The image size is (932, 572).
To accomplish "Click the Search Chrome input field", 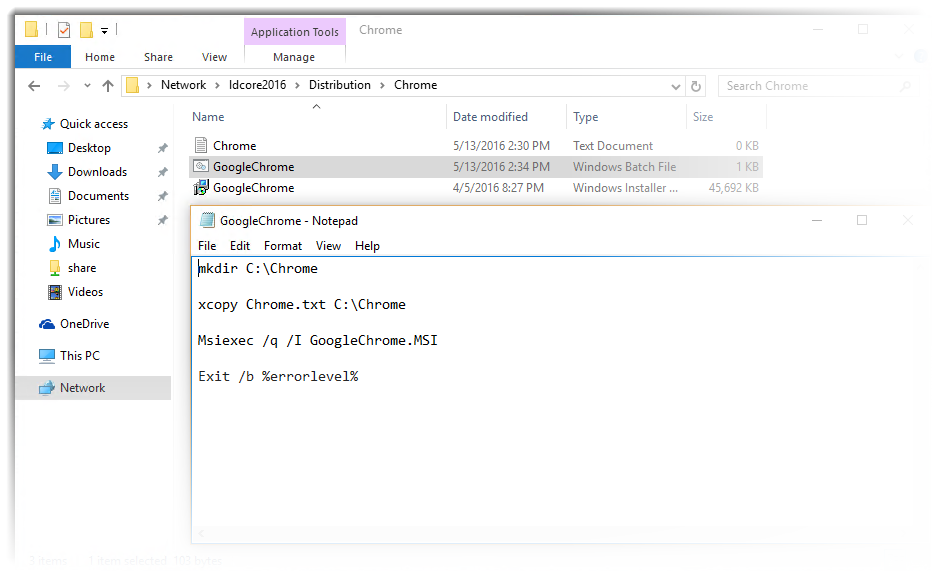I will click(810, 86).
